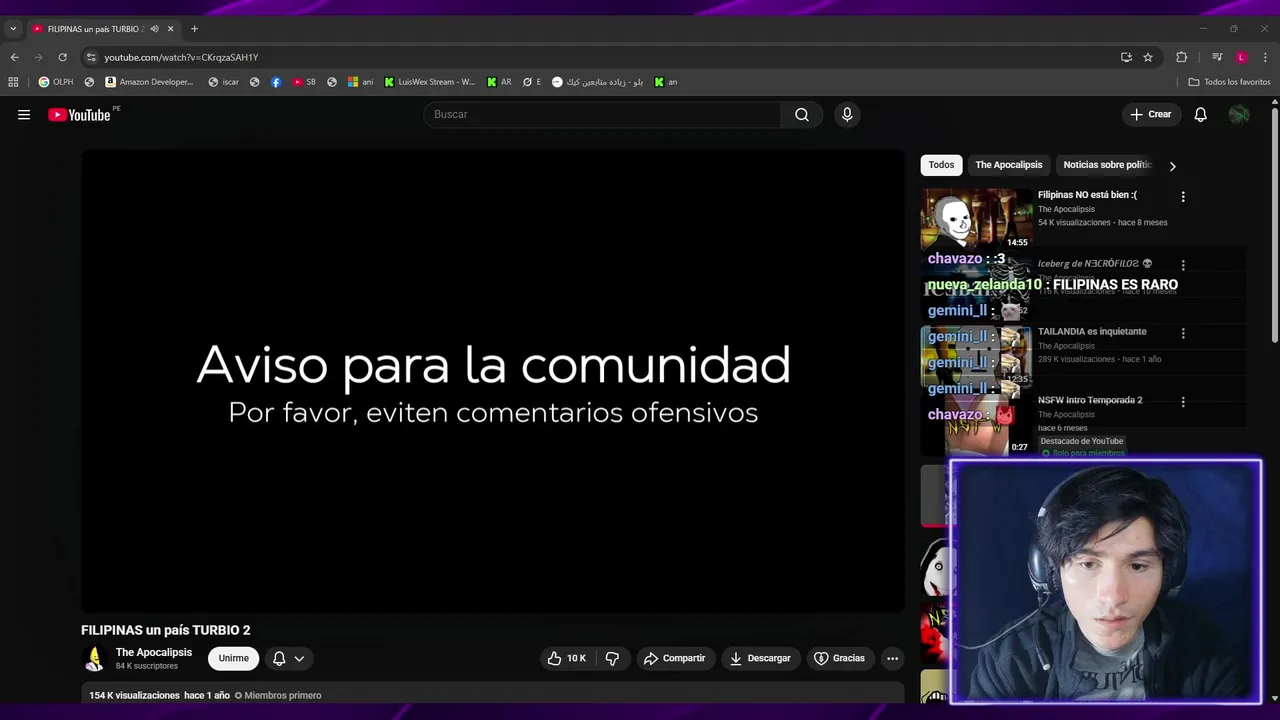Click the FILIPINAS un país TURBIO 2 title
This screenshot has width=1280, height=720.
(x=166, y=630)
